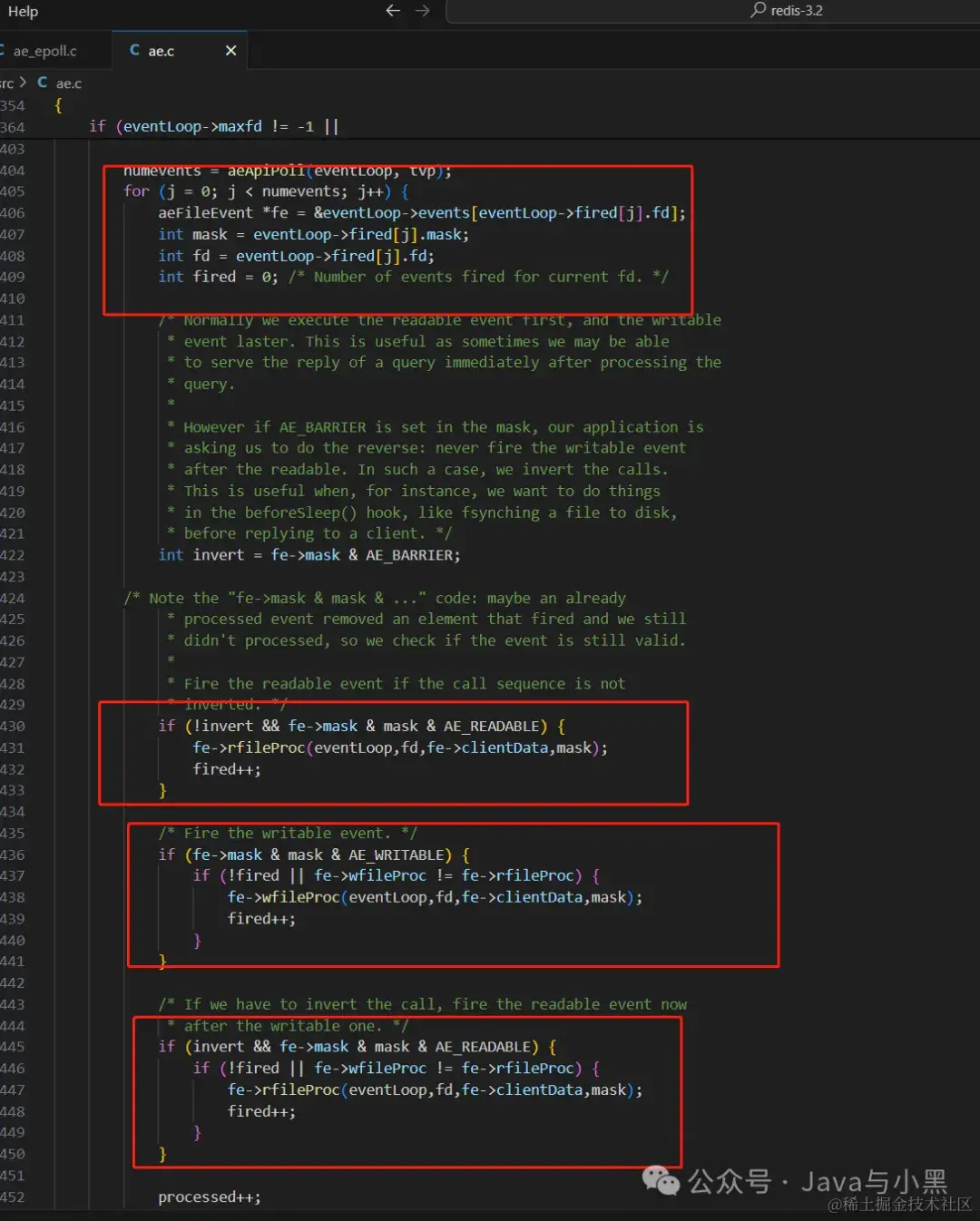
Task: Click the redis-3.2 search box
Action: click(712, 11)
